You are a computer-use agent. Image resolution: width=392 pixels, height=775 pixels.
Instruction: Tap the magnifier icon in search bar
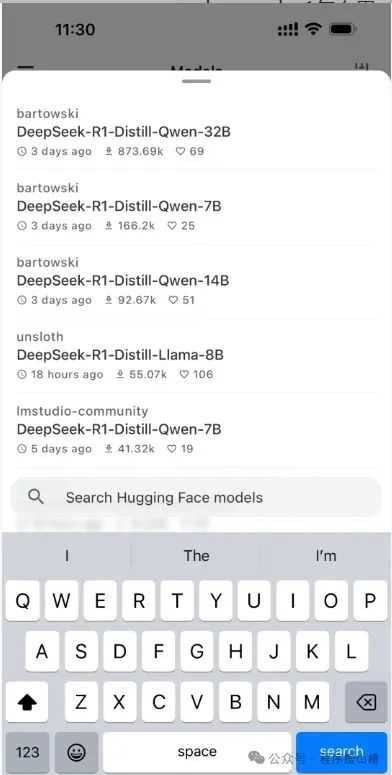[x=36, y=496]
